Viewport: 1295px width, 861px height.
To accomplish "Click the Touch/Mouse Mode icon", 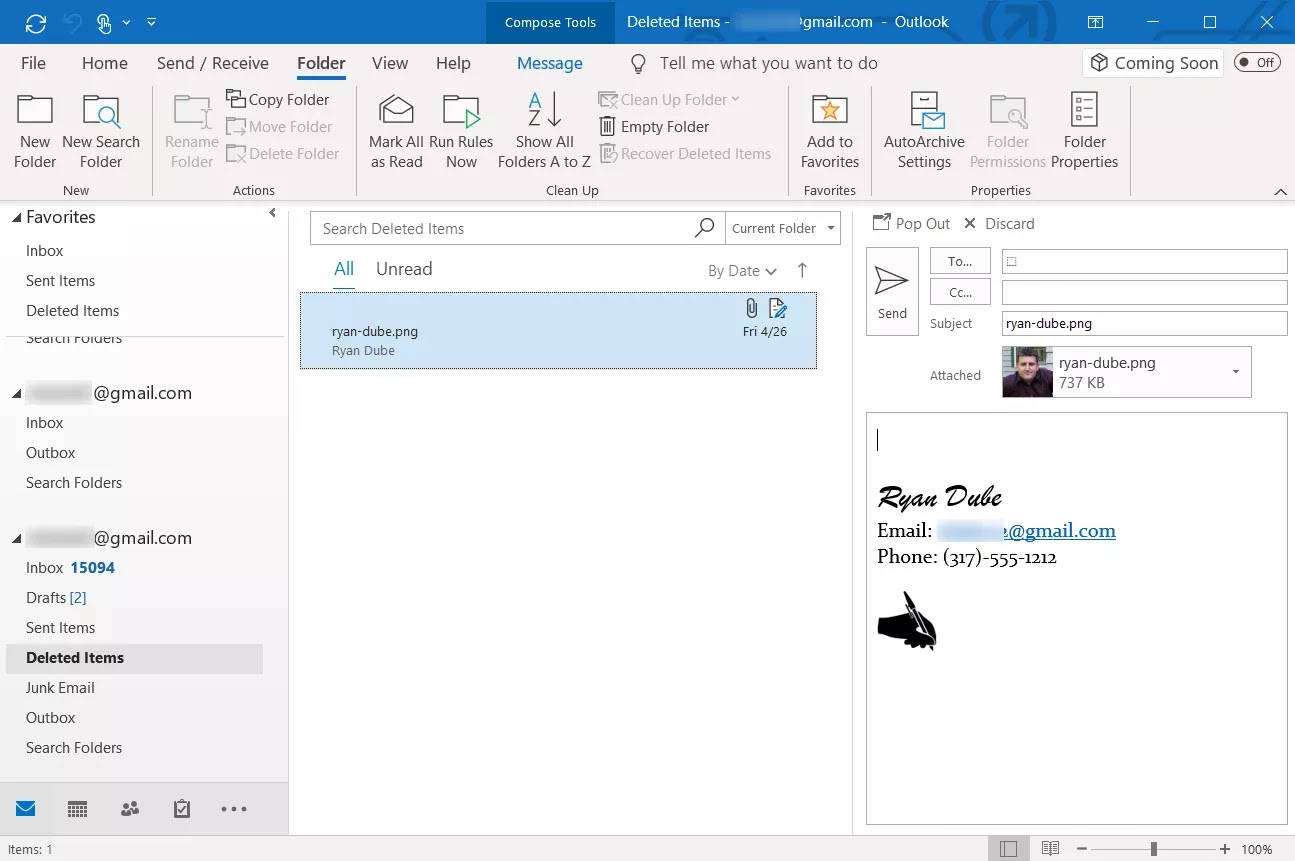I will (104, 22).
